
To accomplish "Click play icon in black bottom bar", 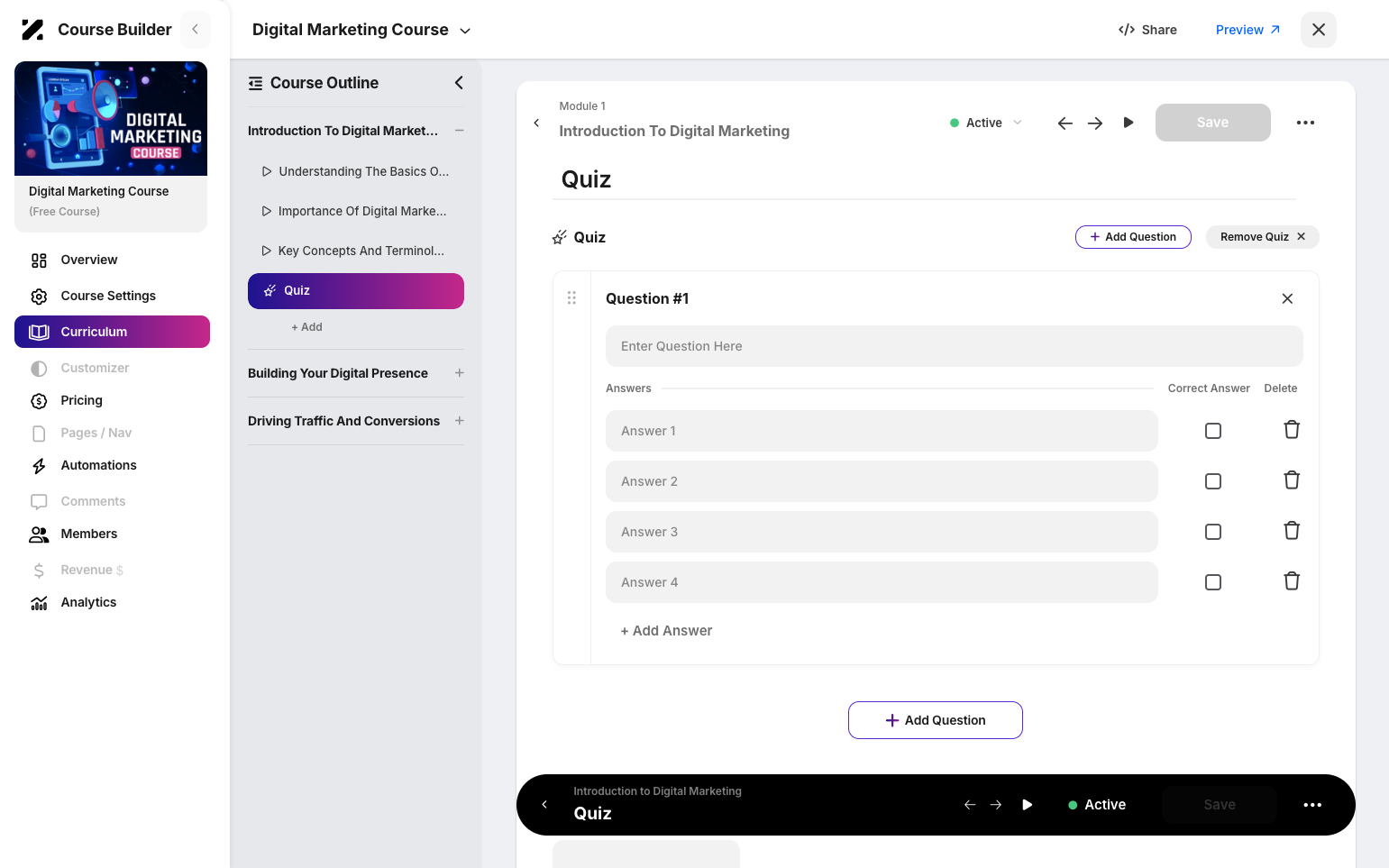I will tap(1027, 805).
